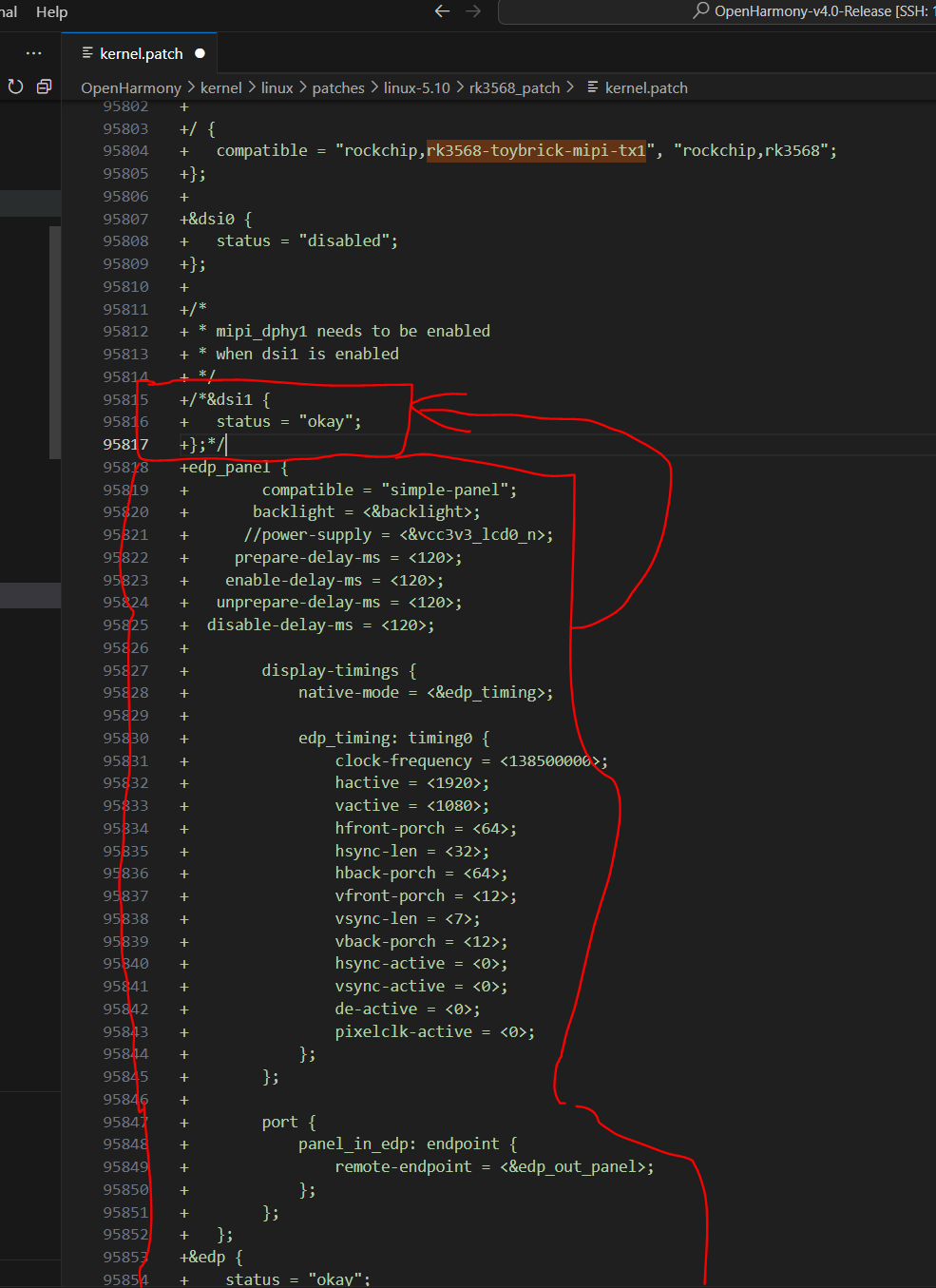This screenshot has height=1288, width=936.
Task: Click the kernel breadcrumb folder
Action: 220,87
